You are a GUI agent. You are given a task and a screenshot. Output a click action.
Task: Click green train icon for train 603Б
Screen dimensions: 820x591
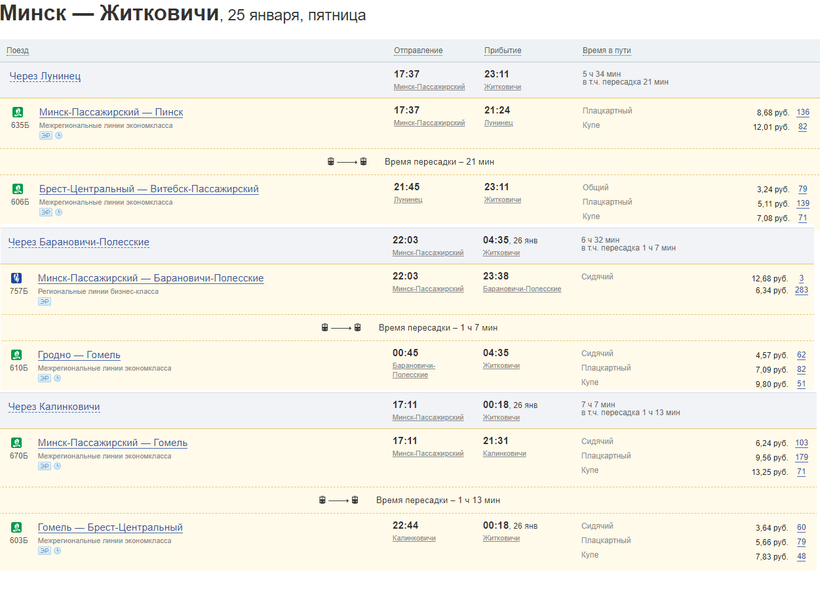(16, 528)
